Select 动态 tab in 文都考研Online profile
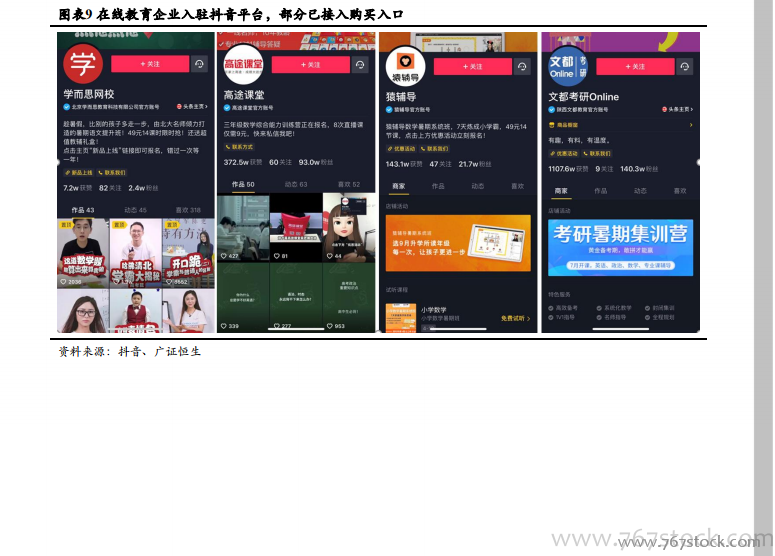This screenshot has width=775, height=556. pyautogui.click(x=640, y=191)
